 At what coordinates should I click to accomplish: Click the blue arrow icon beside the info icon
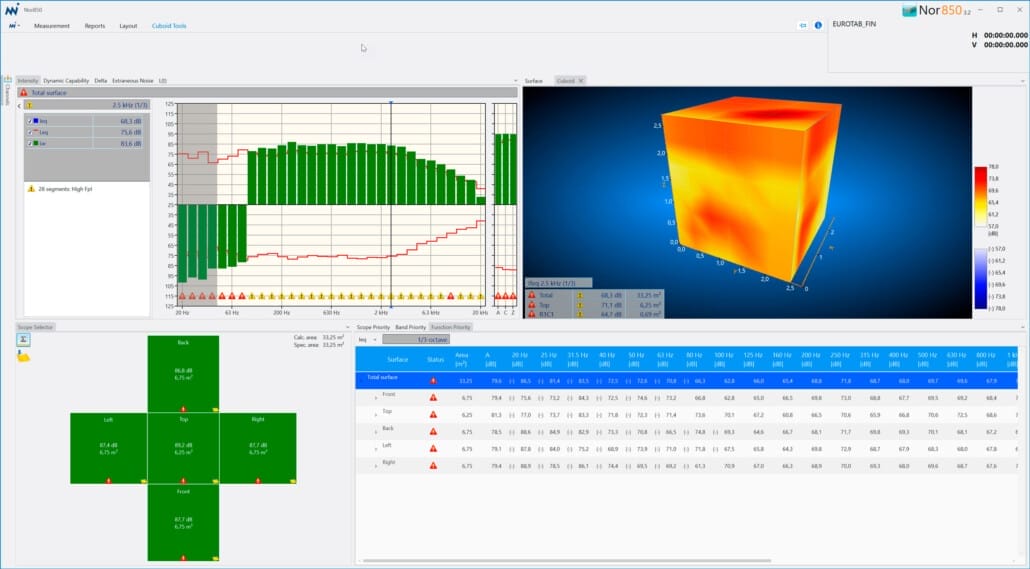pos(802,25)
